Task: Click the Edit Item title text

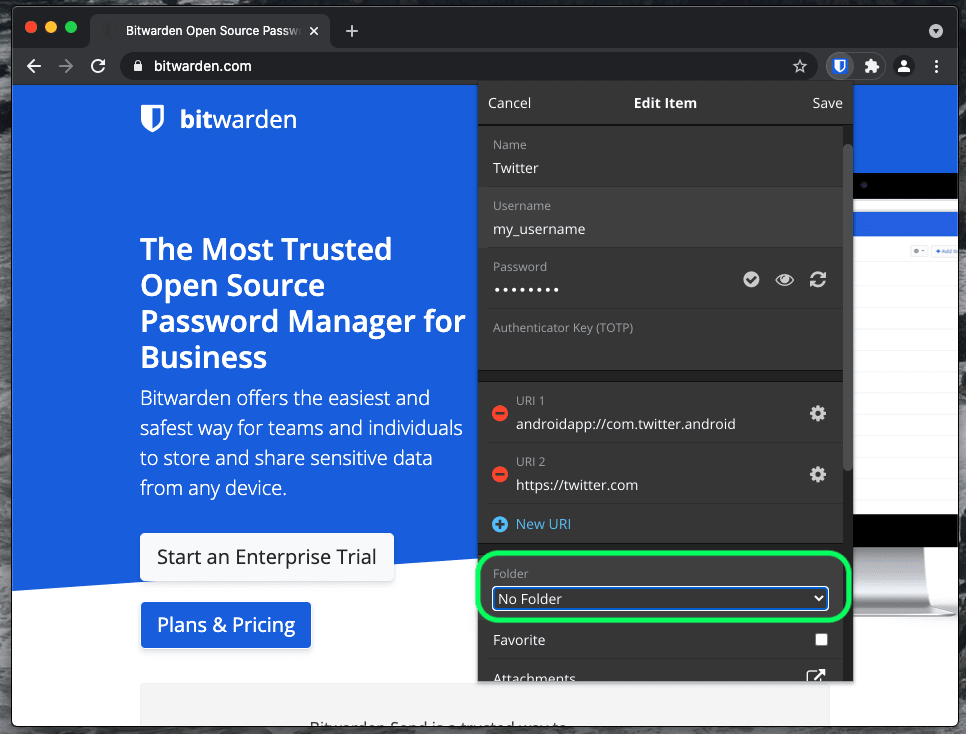Action: click(x=665, y=103)
